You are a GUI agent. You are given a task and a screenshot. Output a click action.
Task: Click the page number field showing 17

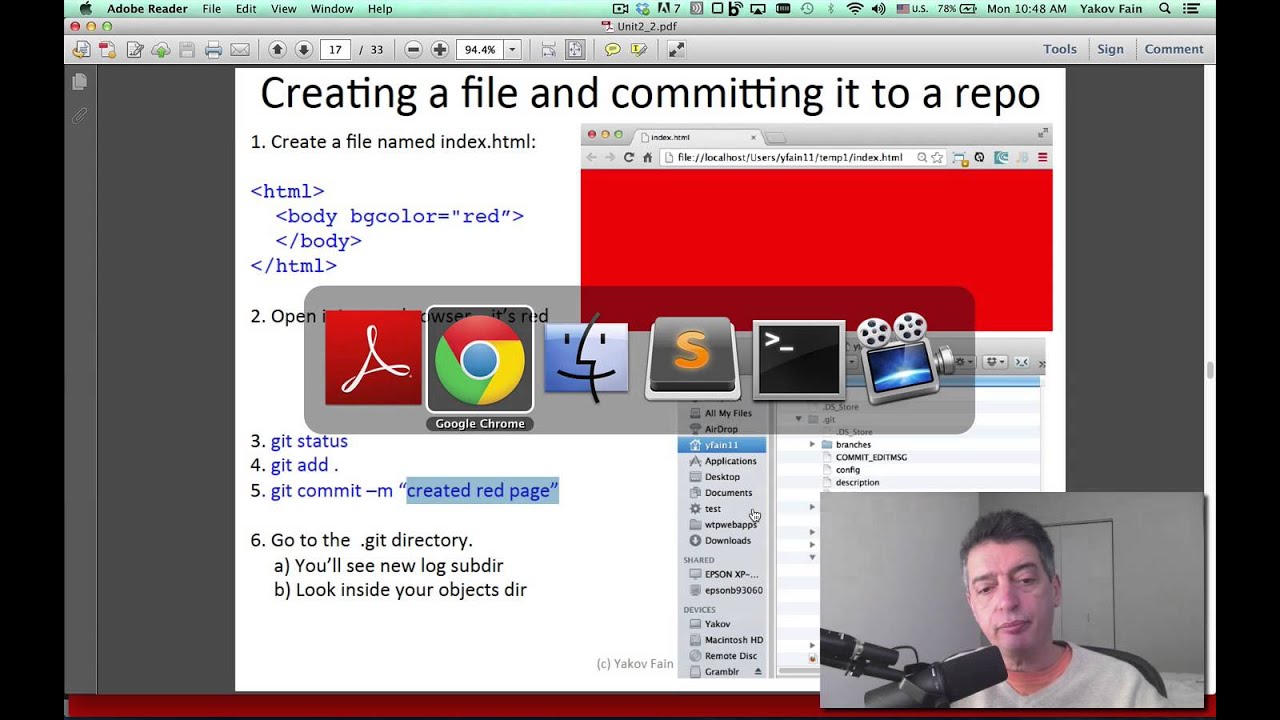tap(335, 49)
